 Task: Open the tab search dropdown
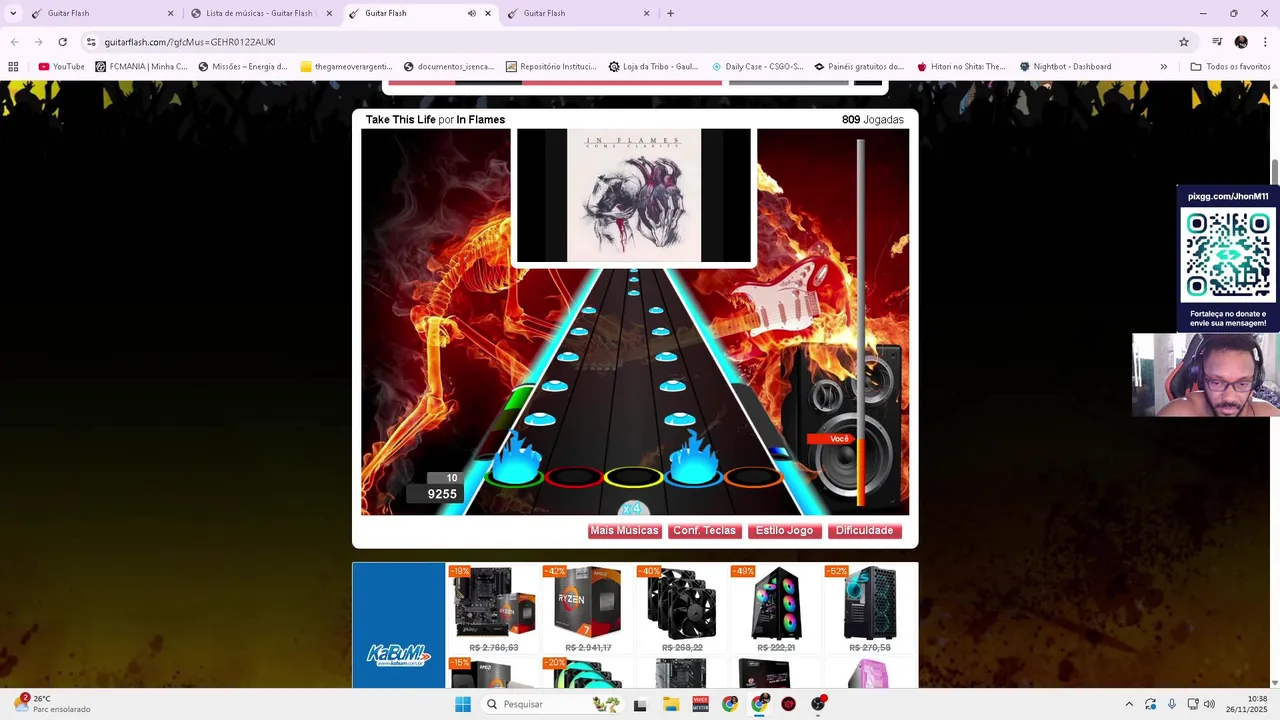(x=13, y=13)
